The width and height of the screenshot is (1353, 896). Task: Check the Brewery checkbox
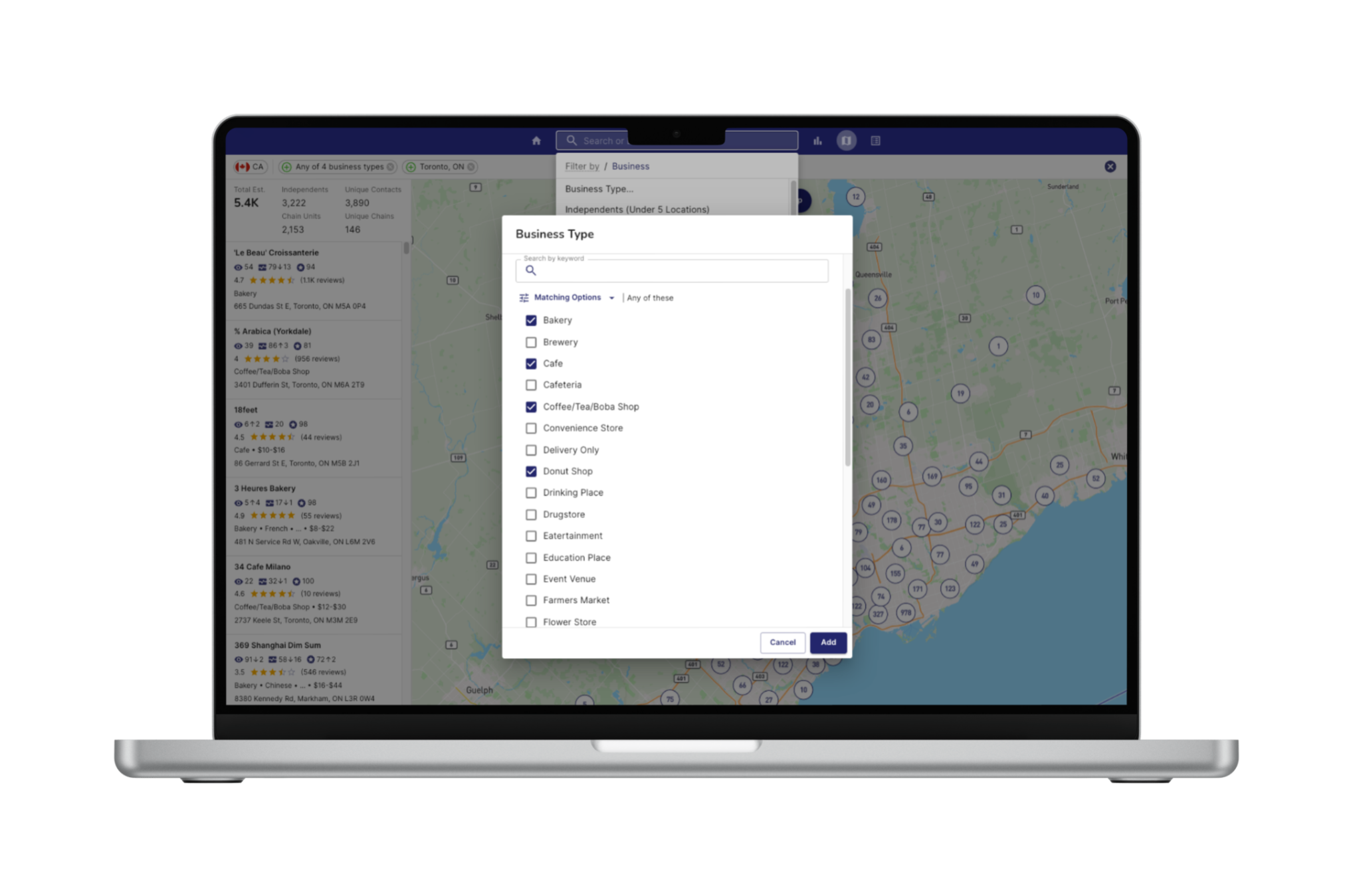pyautogui.click(x=531, y=342)
